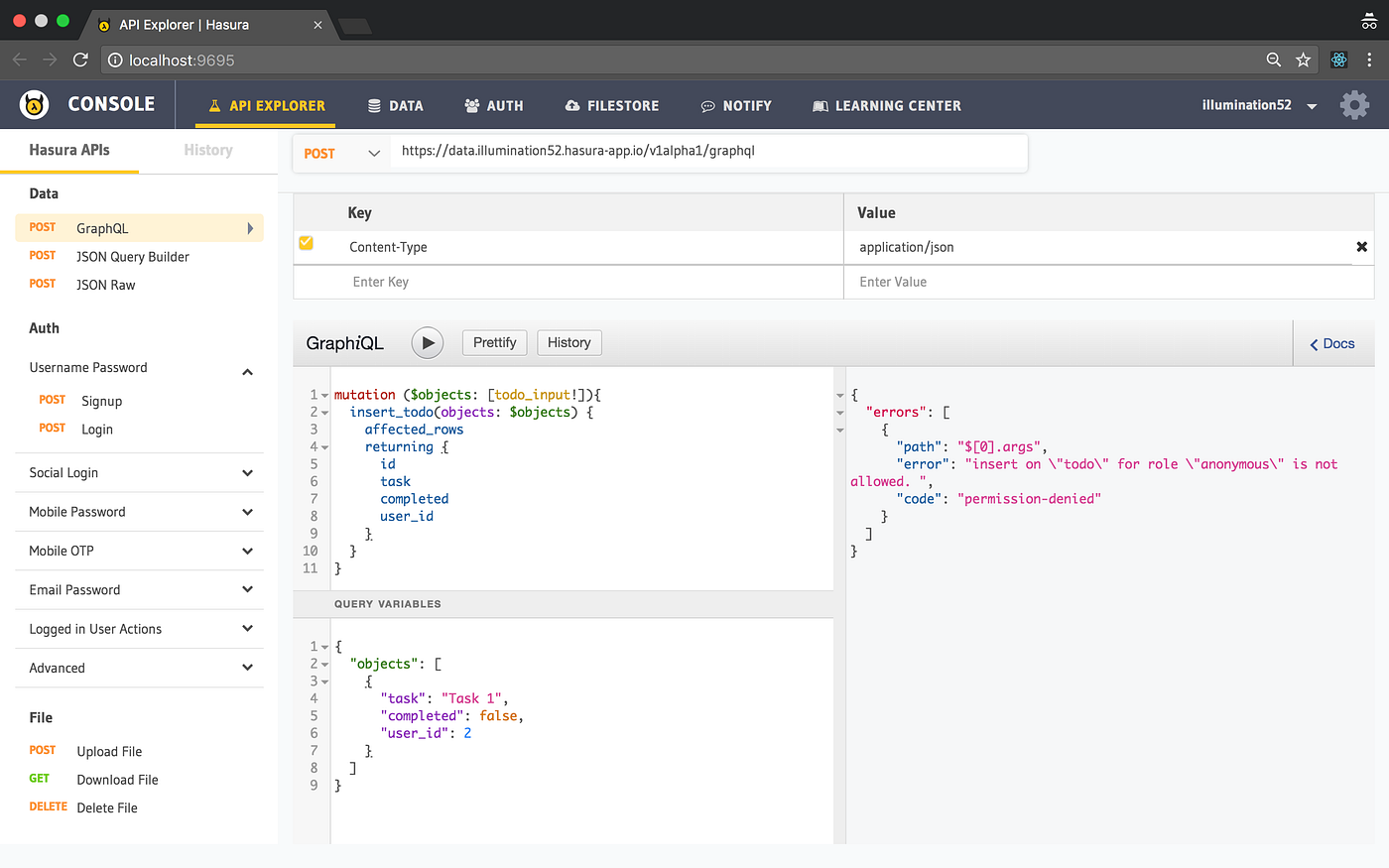
Task: Click inside the request URL field
Action: tap(694, 152)
